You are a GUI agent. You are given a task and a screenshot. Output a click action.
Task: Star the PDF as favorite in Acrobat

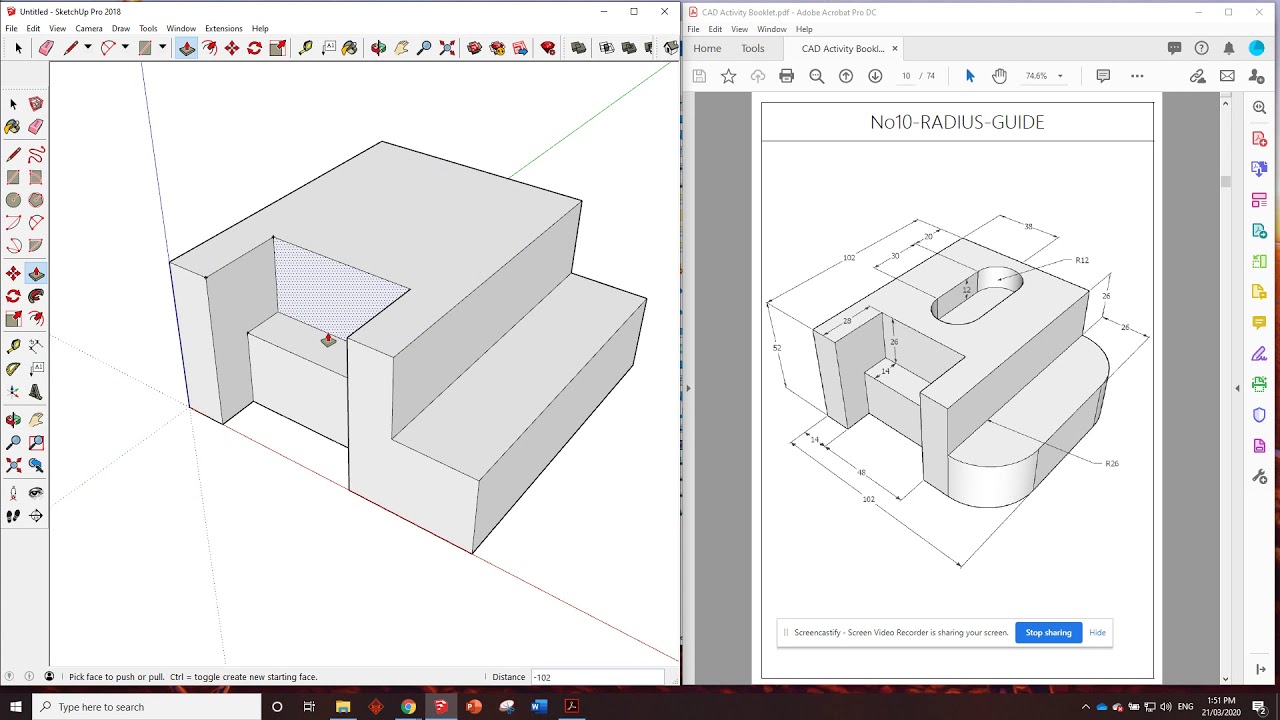point(729,76)
